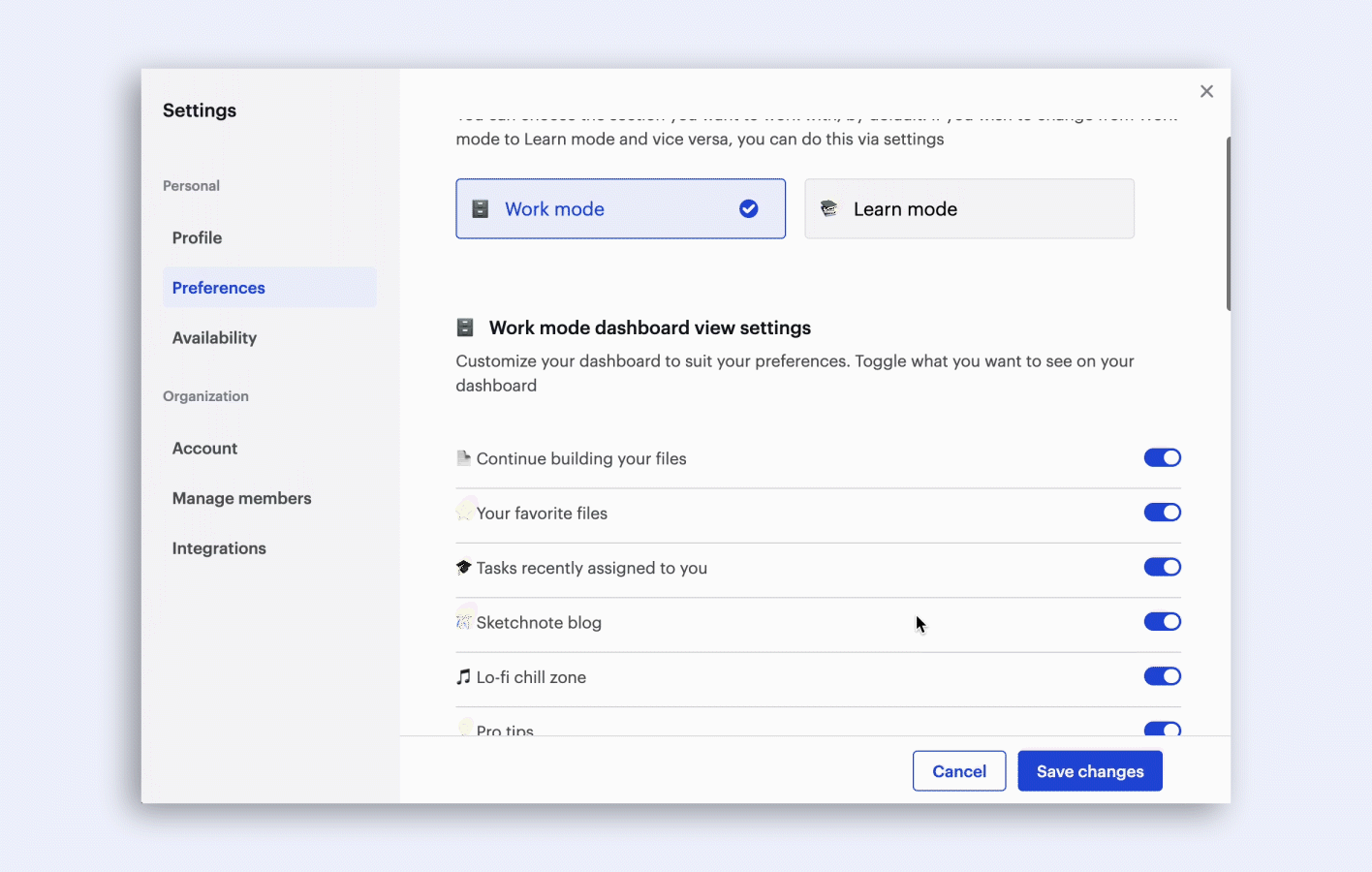
Task: Click the Cancel button
Action: 958,771
